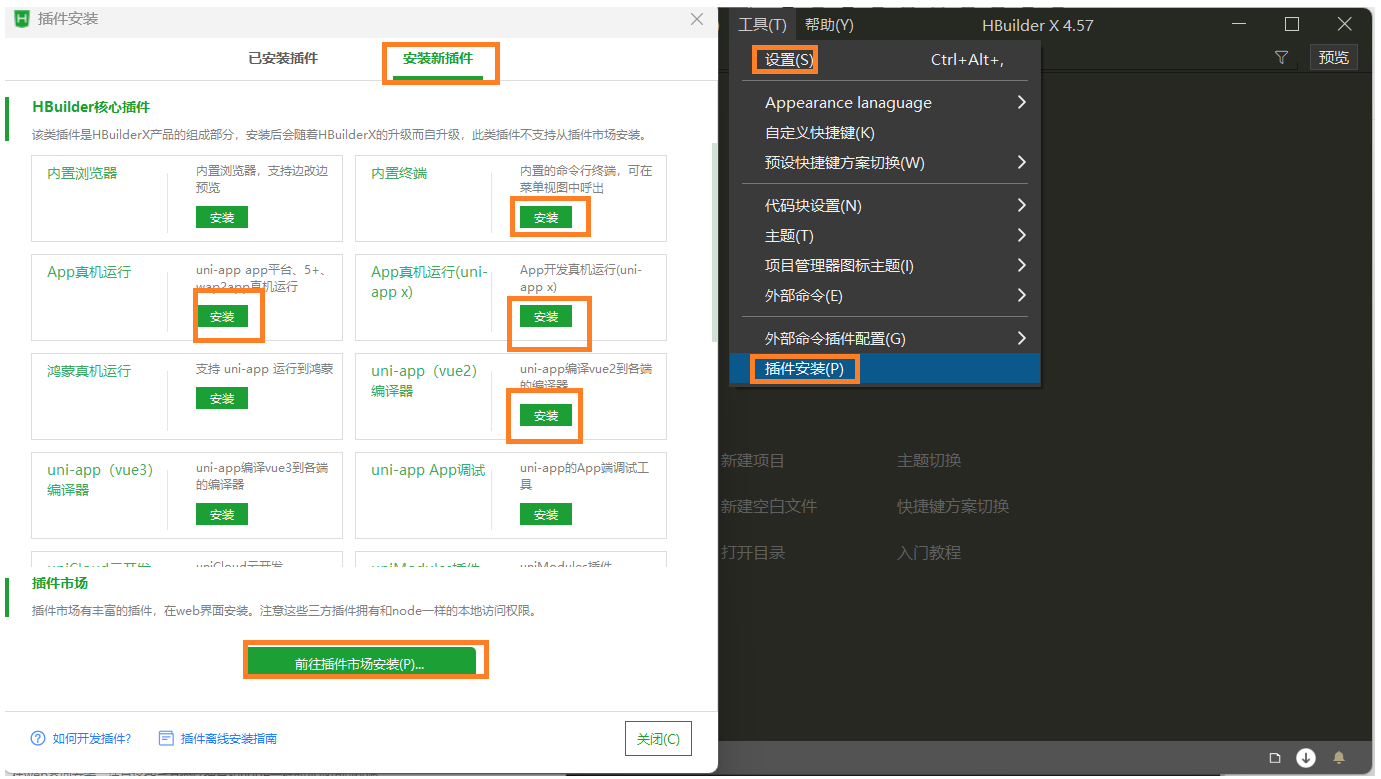Expand the 预设快捷键方案切换(W) submenu arrow

[x=1021, y=162]
